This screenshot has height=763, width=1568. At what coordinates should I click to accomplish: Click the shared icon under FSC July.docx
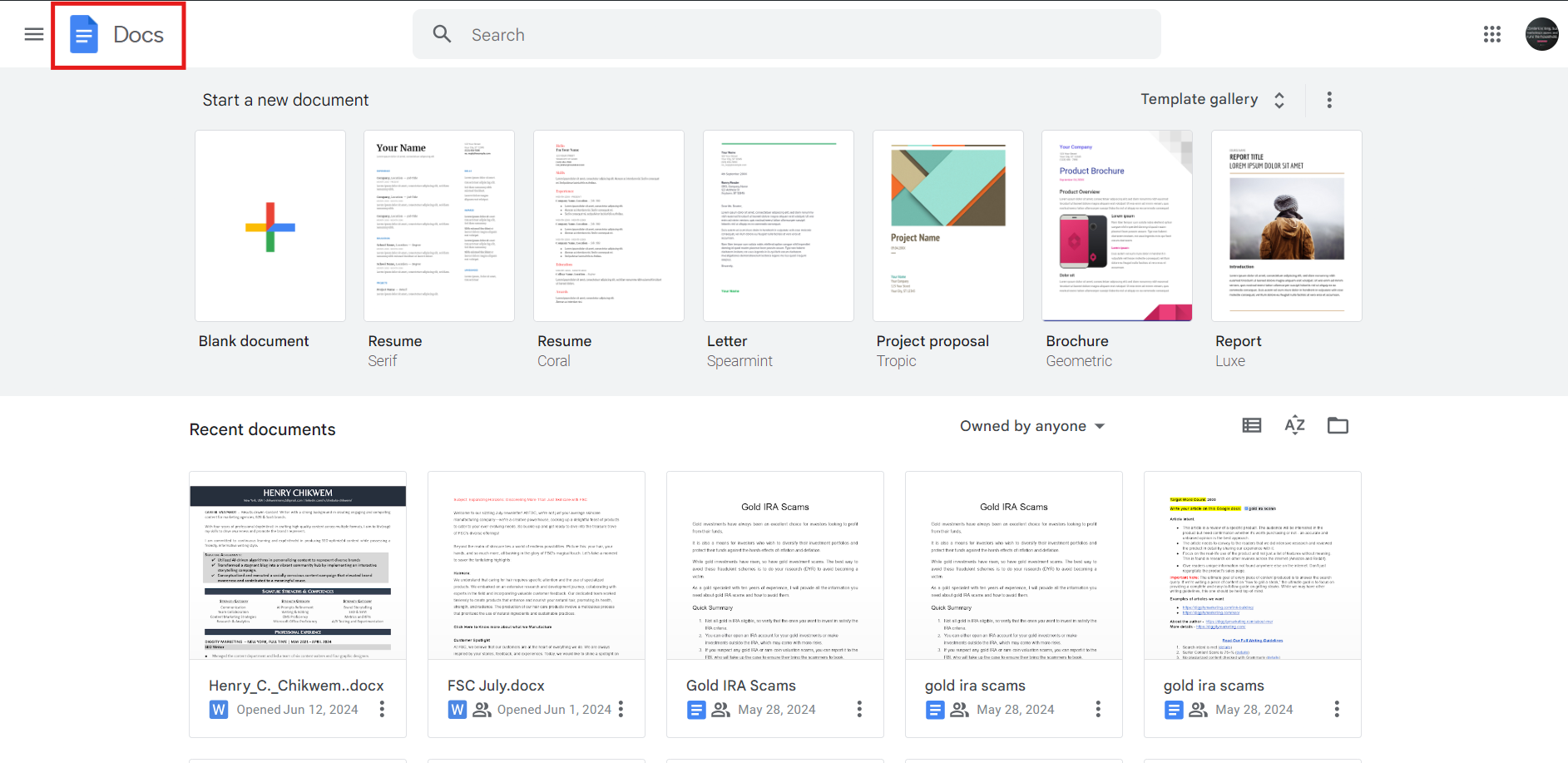point(482,710)
